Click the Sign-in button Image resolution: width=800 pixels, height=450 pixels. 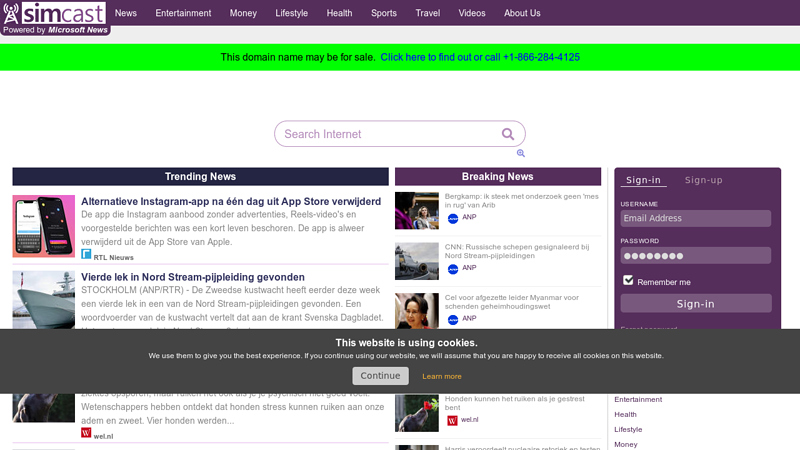pos(696,304)
